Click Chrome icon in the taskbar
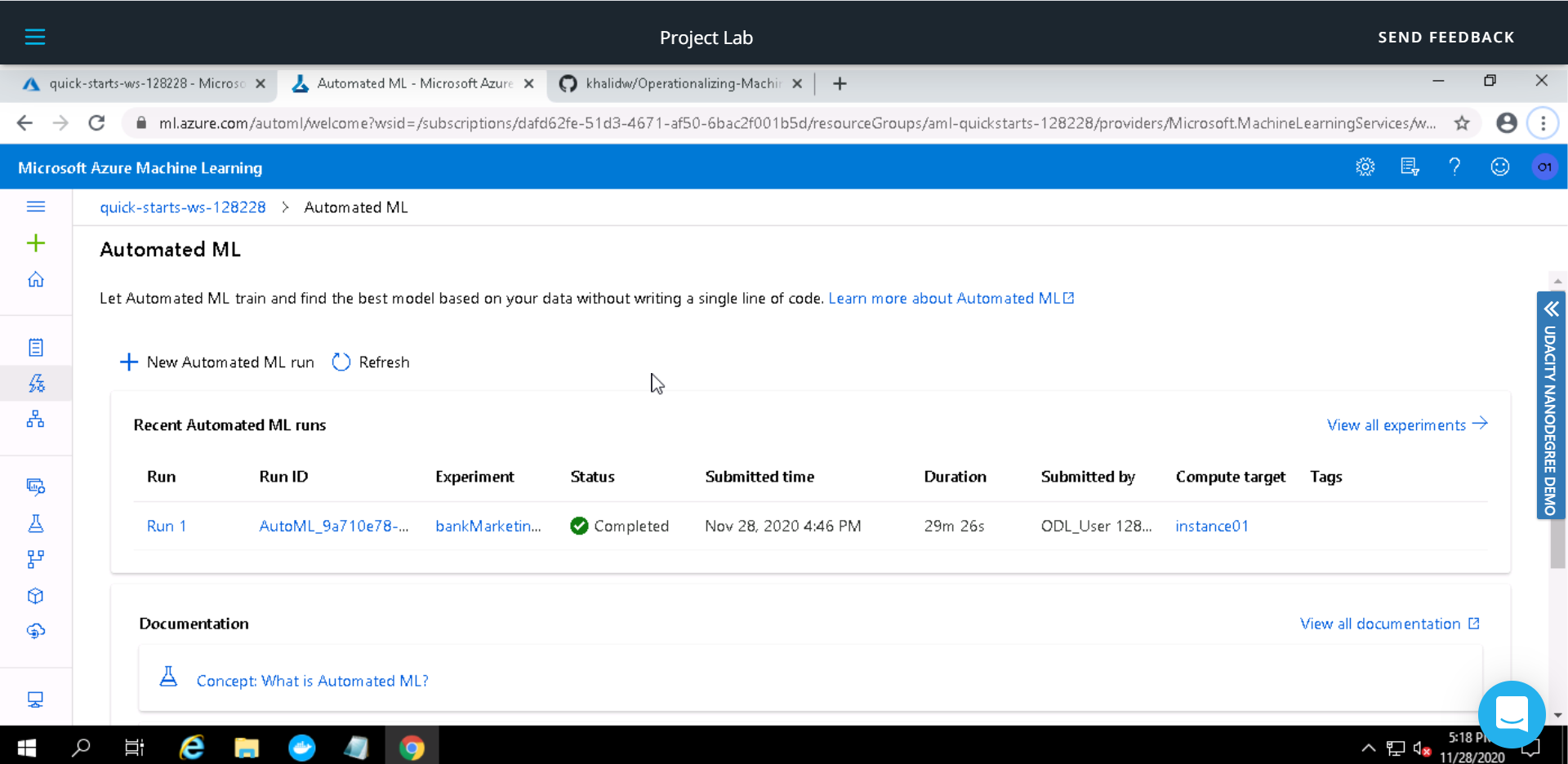Image resolution: width=1568 pixels, height=764 pixels. point(412,747)
